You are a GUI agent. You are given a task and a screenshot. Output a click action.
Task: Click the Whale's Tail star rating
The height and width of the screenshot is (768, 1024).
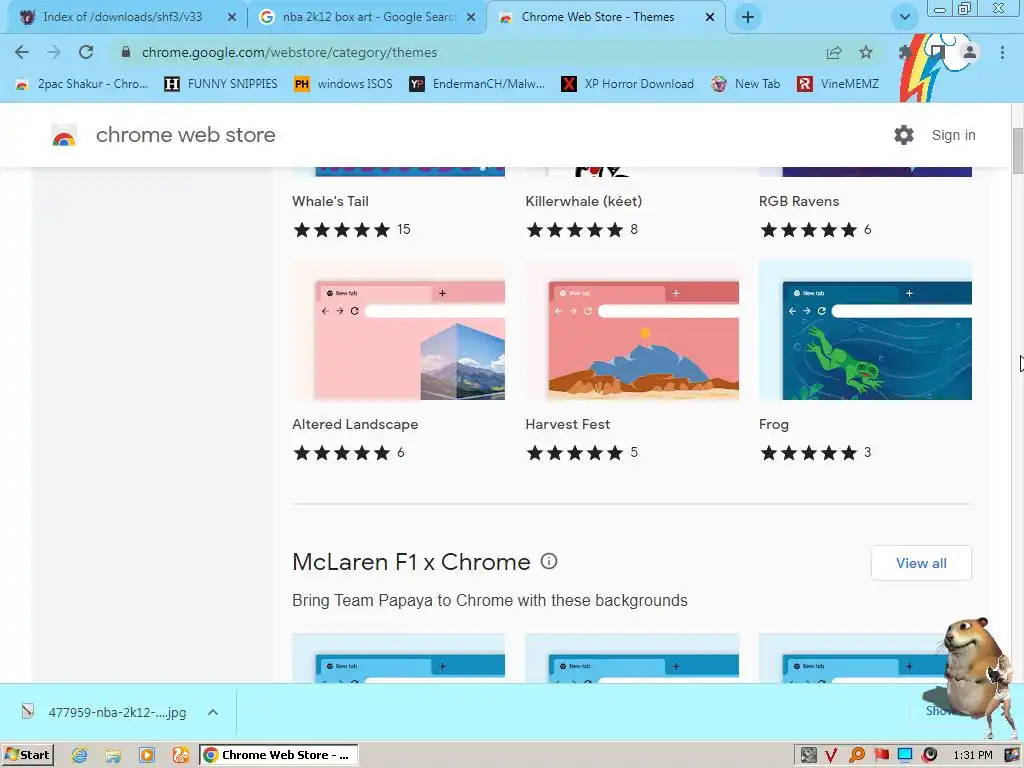[342, 230]
